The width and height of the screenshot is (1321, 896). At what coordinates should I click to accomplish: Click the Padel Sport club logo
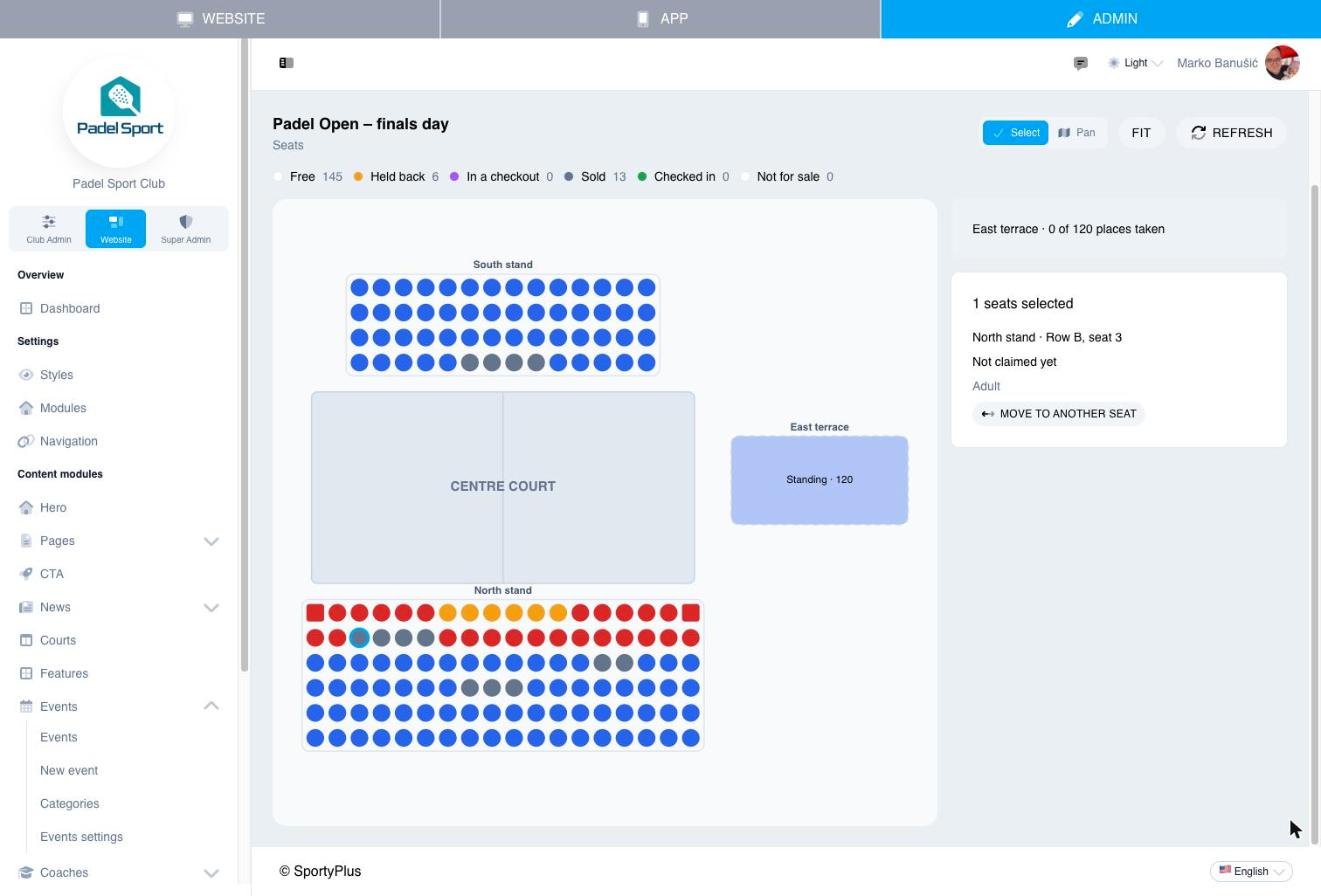[119, 111]
